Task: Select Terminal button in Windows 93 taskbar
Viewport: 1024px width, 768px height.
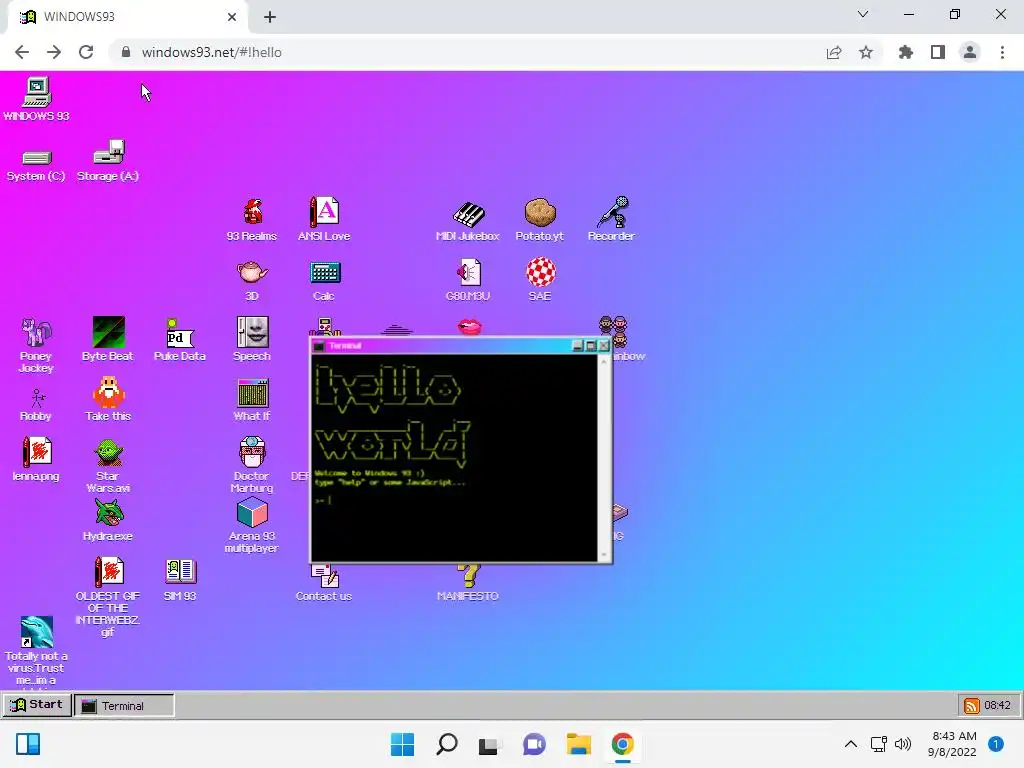Action: tap(124, 706)
